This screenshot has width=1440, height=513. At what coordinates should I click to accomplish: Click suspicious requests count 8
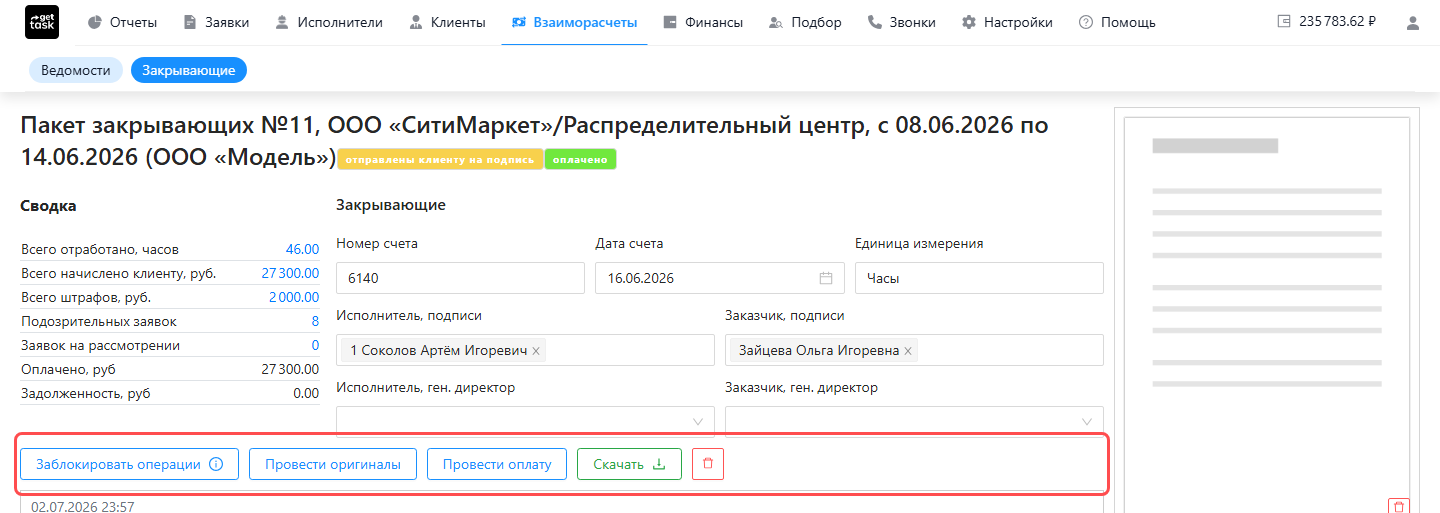(315, 321)
